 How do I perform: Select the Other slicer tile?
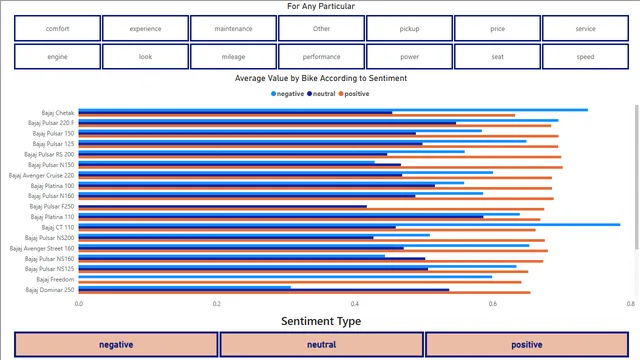point(321,29)
